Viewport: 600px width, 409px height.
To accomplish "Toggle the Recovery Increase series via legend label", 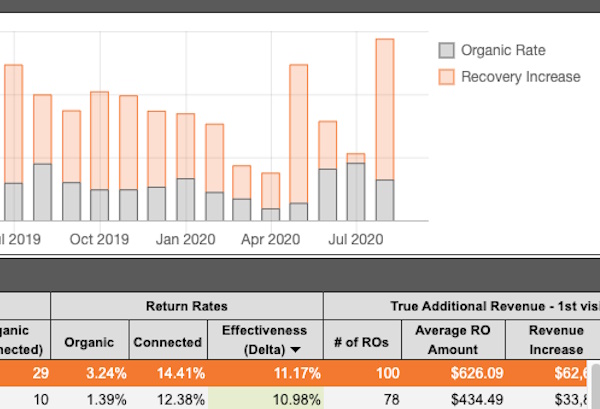I will click(520, 77).
